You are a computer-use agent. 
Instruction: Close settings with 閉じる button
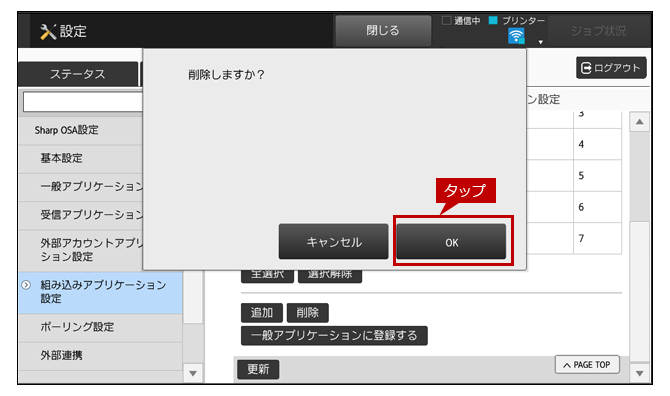pos(383,30)
